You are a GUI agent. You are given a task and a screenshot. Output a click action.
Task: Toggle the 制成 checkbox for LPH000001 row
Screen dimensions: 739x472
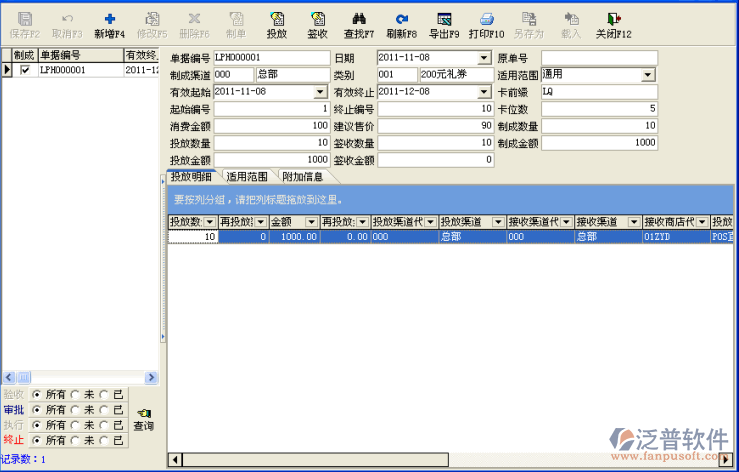[x=25, y=70]
